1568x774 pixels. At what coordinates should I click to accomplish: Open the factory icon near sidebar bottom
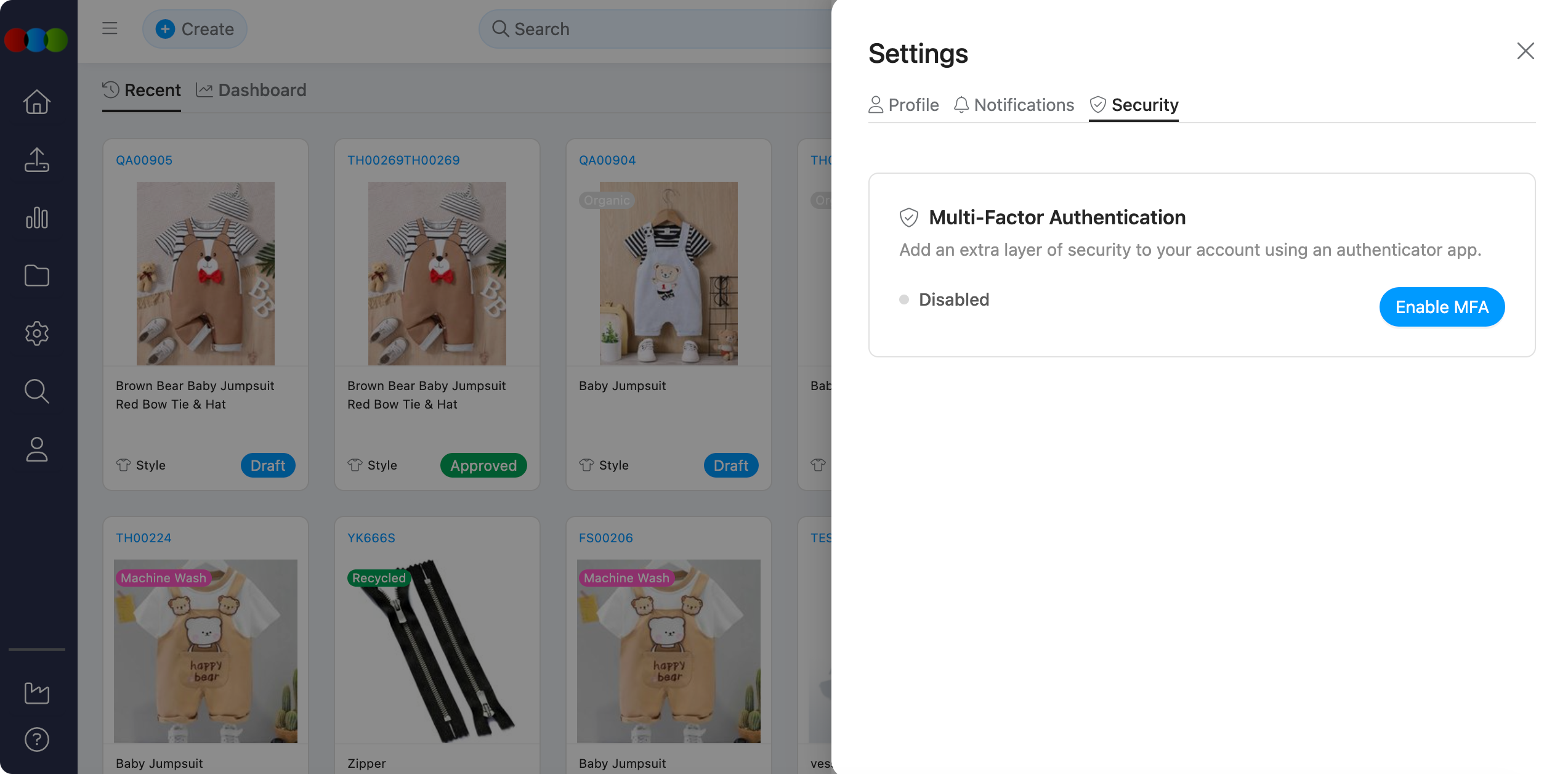(x=37, y=693)
